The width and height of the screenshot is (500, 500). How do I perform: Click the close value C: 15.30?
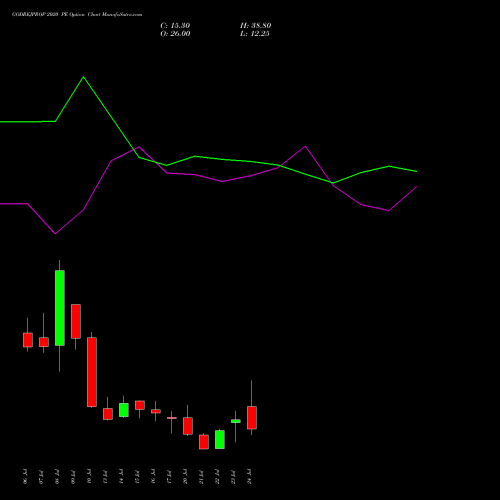(x=175, y=26)
